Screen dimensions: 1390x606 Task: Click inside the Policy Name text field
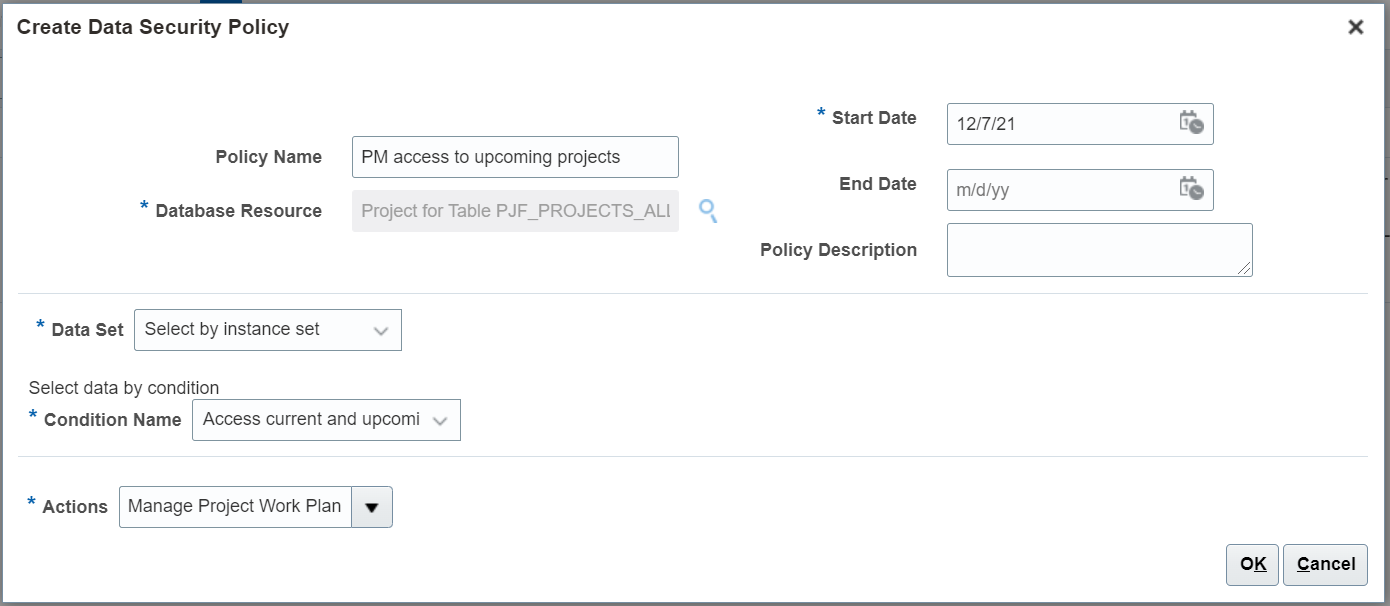515,157
